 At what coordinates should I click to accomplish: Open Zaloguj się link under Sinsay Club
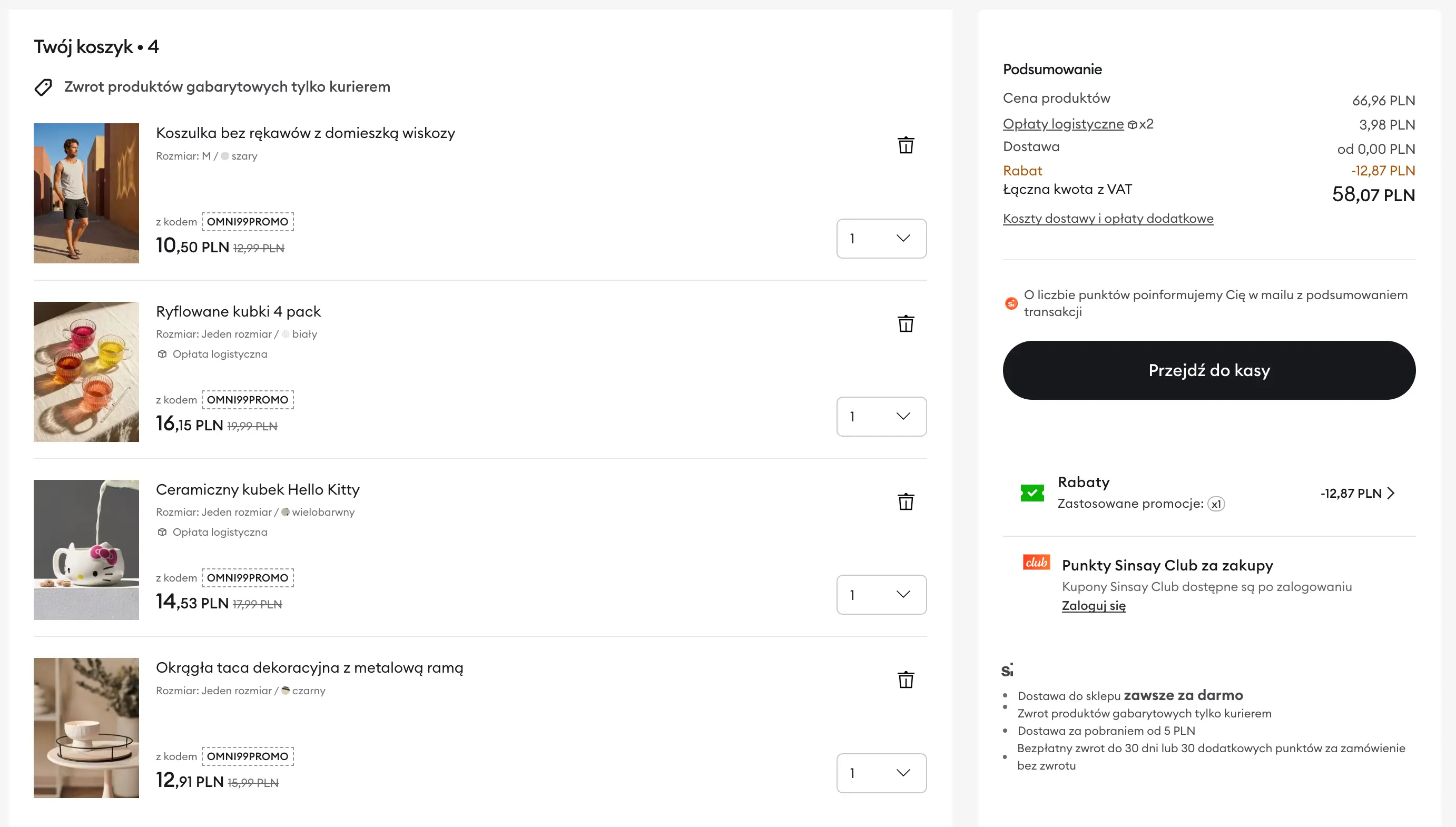pyautogui.click(x=1094, y=605)
